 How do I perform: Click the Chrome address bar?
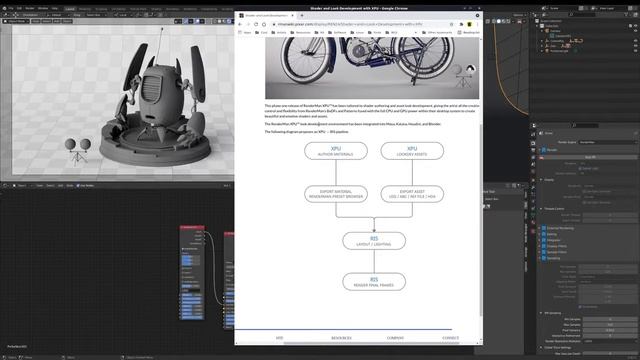363,24
